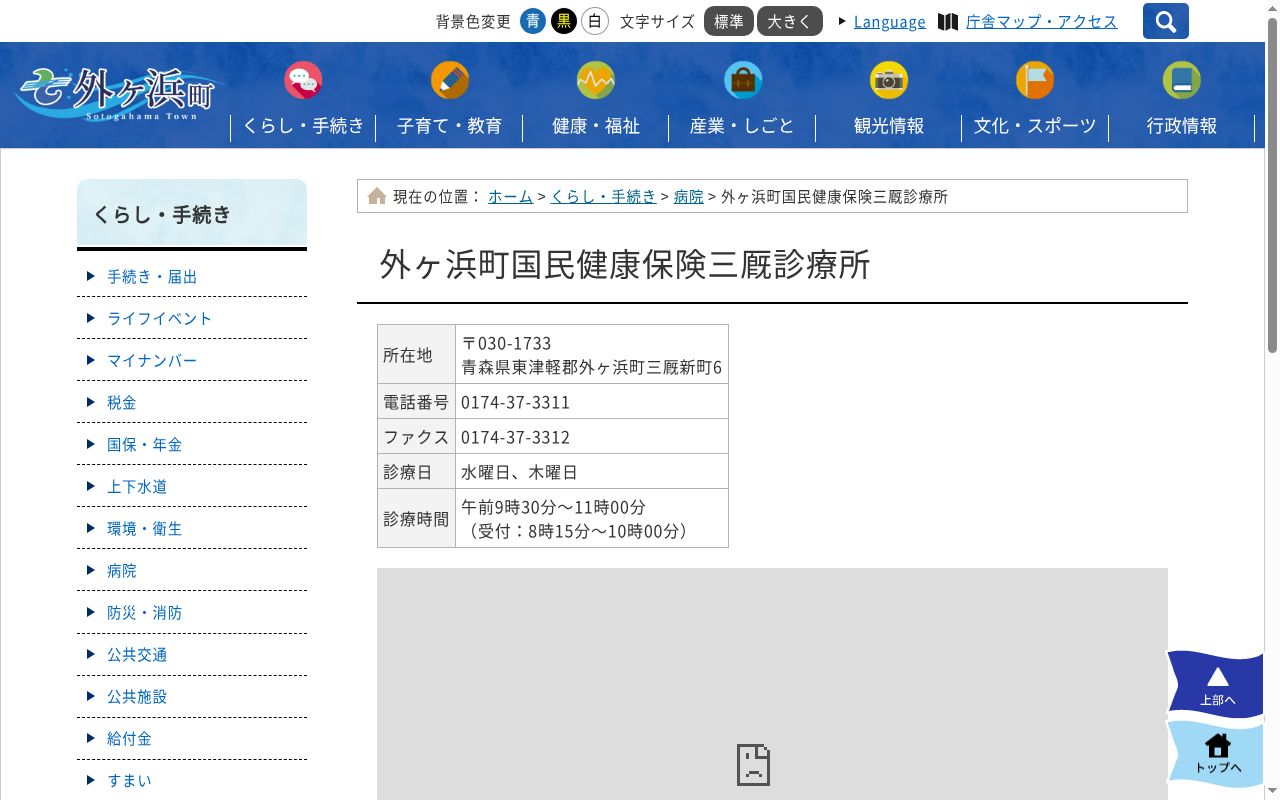Click the 水曜日、木曜日 cell
The image size is (1280, 800).
592,471
